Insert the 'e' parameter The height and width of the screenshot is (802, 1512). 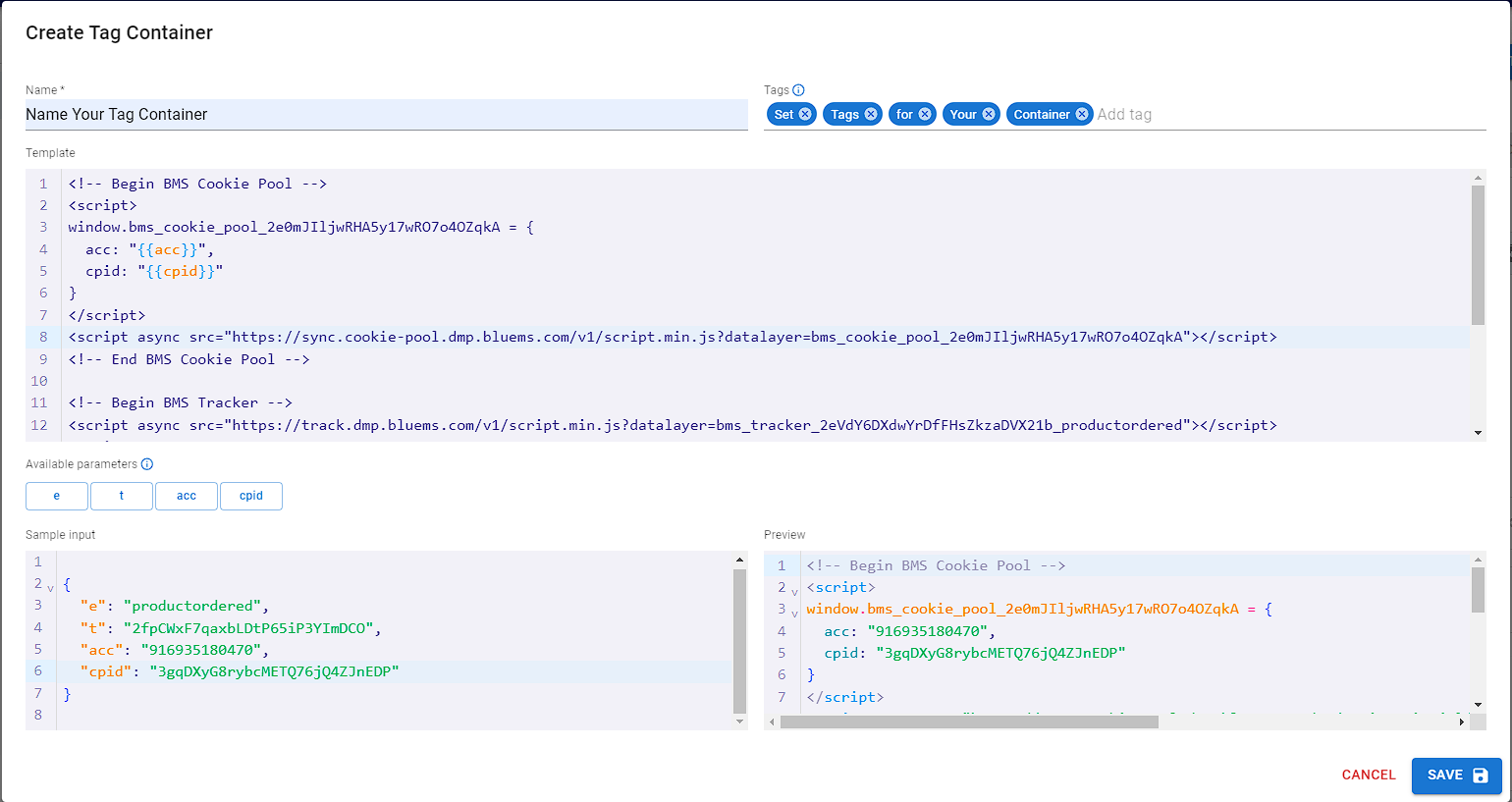(x=57, y=496)
